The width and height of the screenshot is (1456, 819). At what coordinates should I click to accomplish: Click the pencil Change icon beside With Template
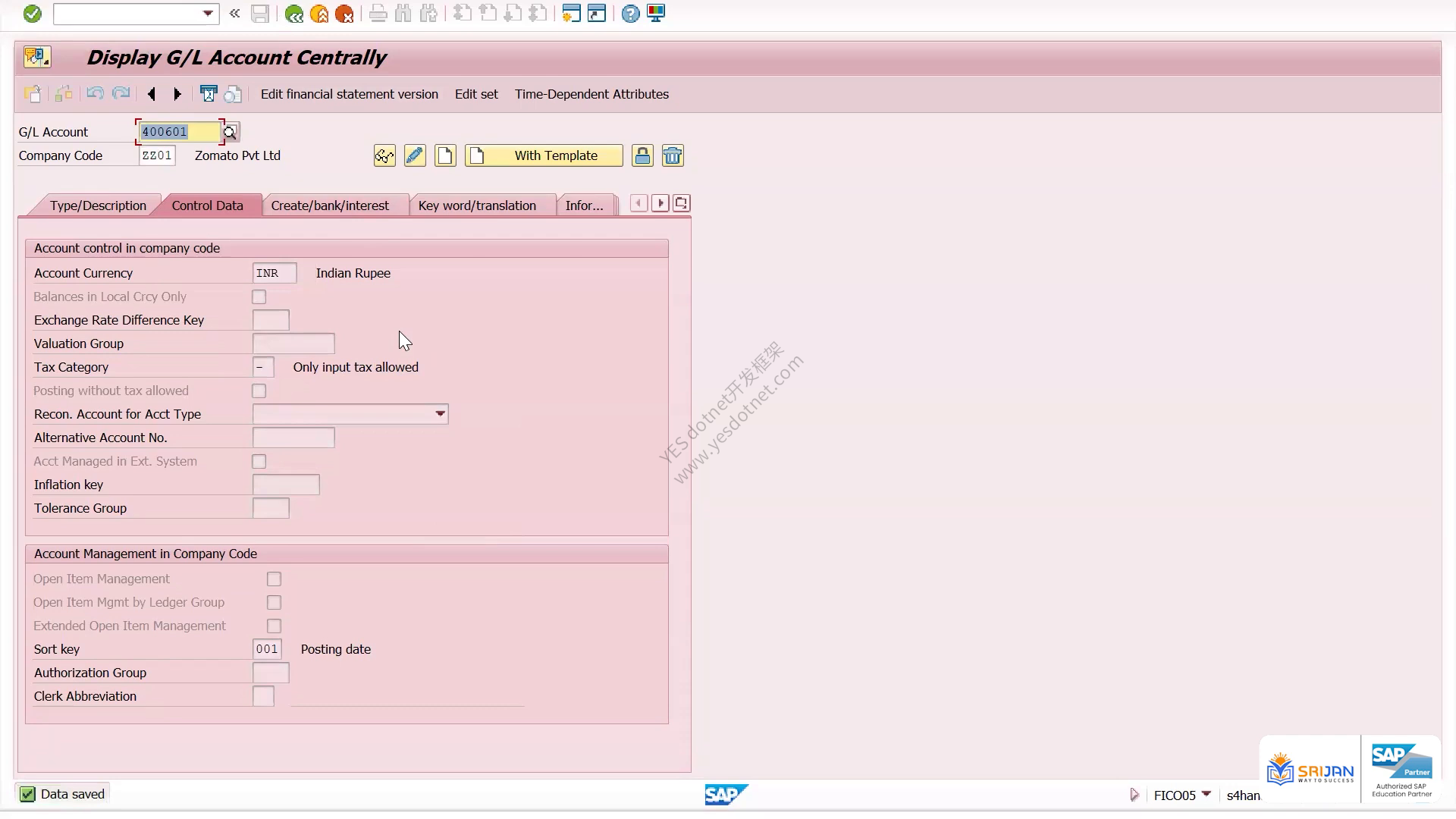click(x=415, y=155)
